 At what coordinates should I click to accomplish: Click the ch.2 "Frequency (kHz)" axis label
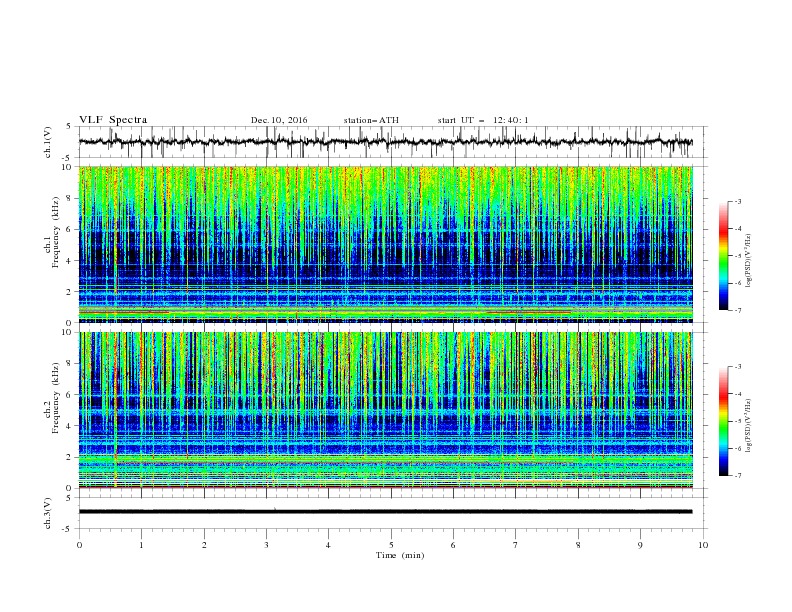(57, 398)
